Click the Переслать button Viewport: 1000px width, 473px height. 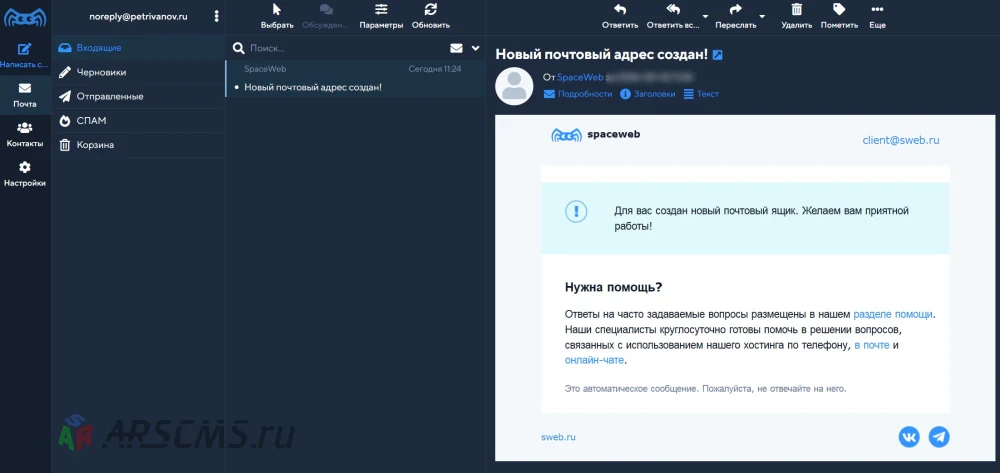point(735,17)
